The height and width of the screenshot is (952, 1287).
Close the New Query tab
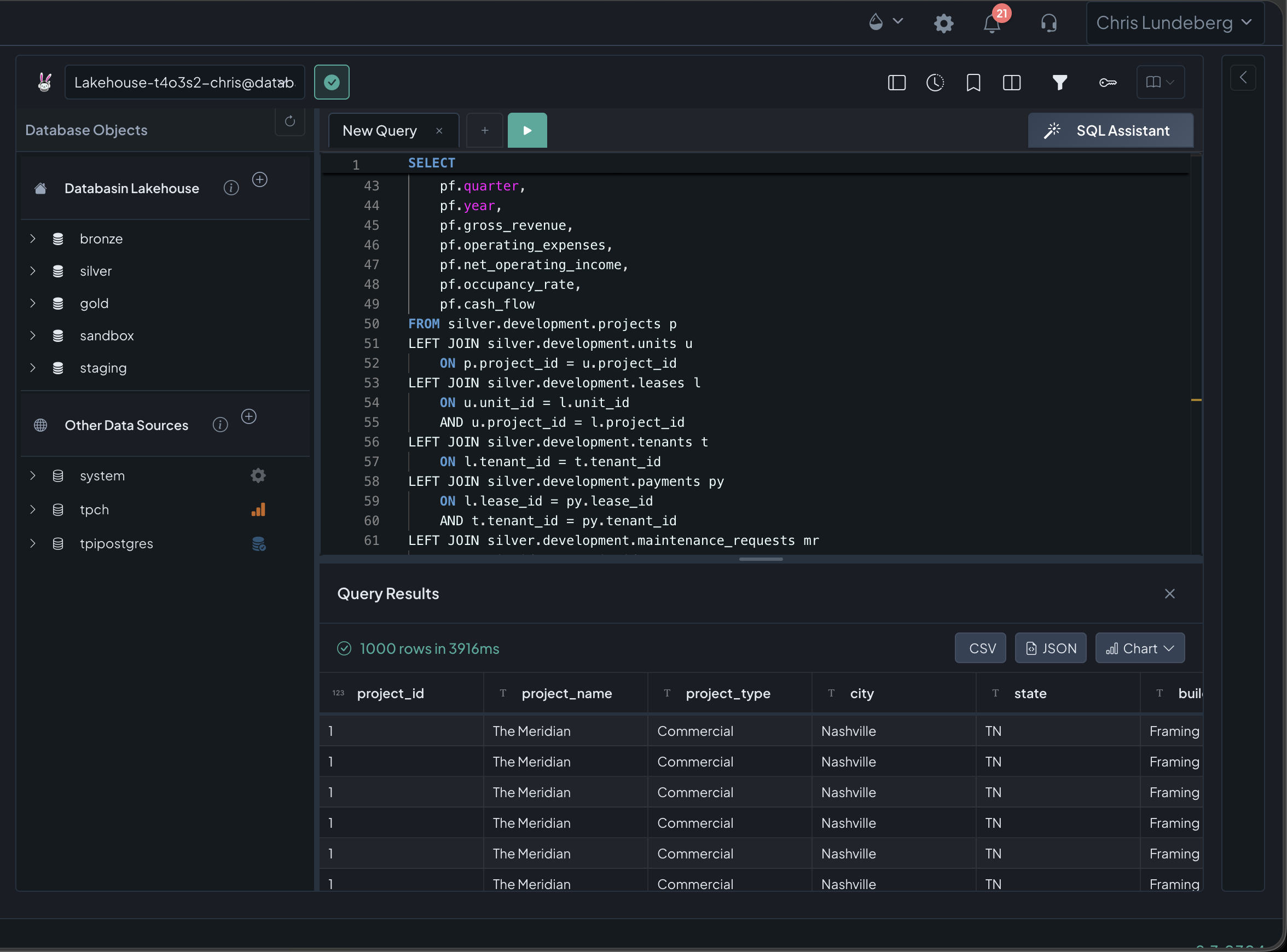coord(439,131)
